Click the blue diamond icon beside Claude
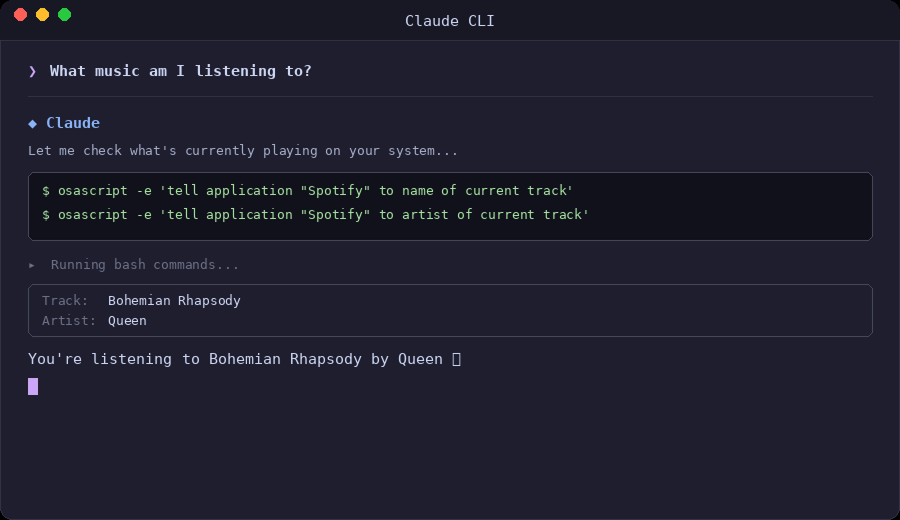This screenshot has height=520, width=900. (32, 123)
